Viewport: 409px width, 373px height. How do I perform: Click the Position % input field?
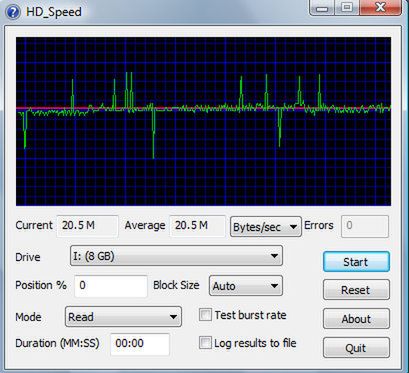111,286
